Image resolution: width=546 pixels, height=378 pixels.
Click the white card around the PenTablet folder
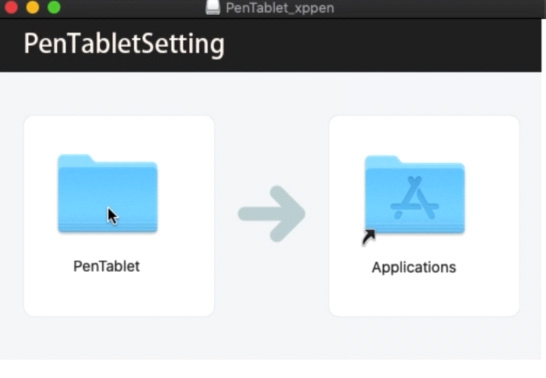pyautogui.click(x=119, y=216)
